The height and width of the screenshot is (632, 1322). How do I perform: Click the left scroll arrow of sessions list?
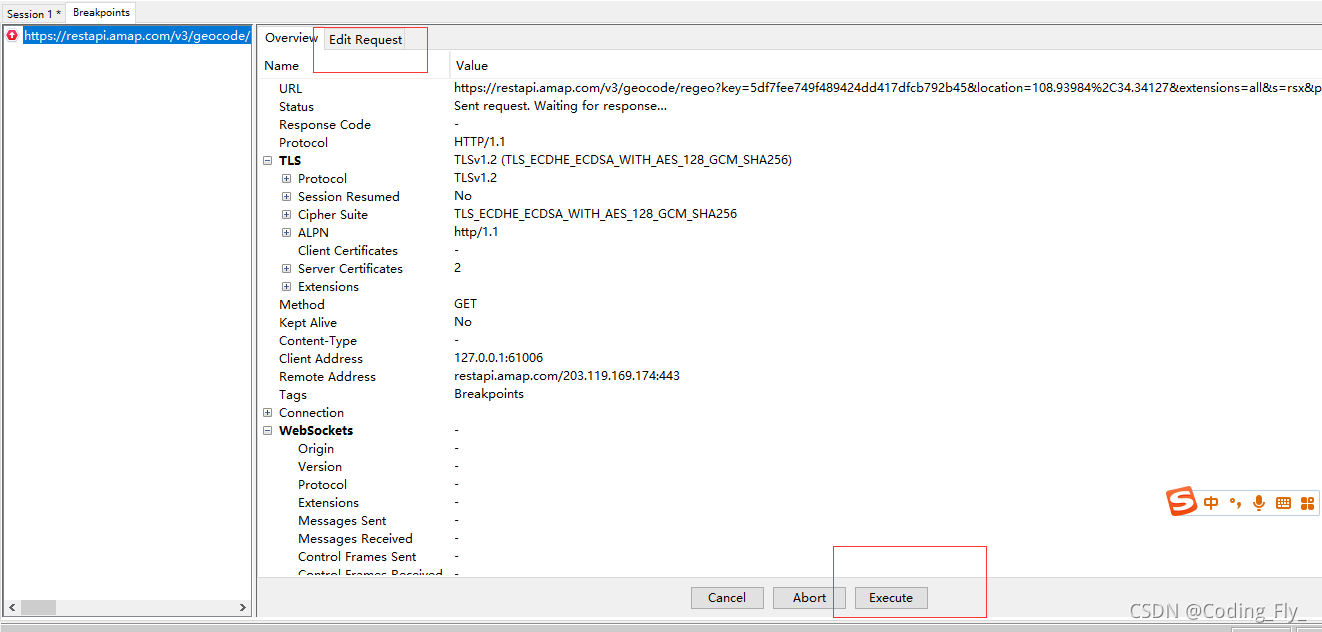pos(12,608)
